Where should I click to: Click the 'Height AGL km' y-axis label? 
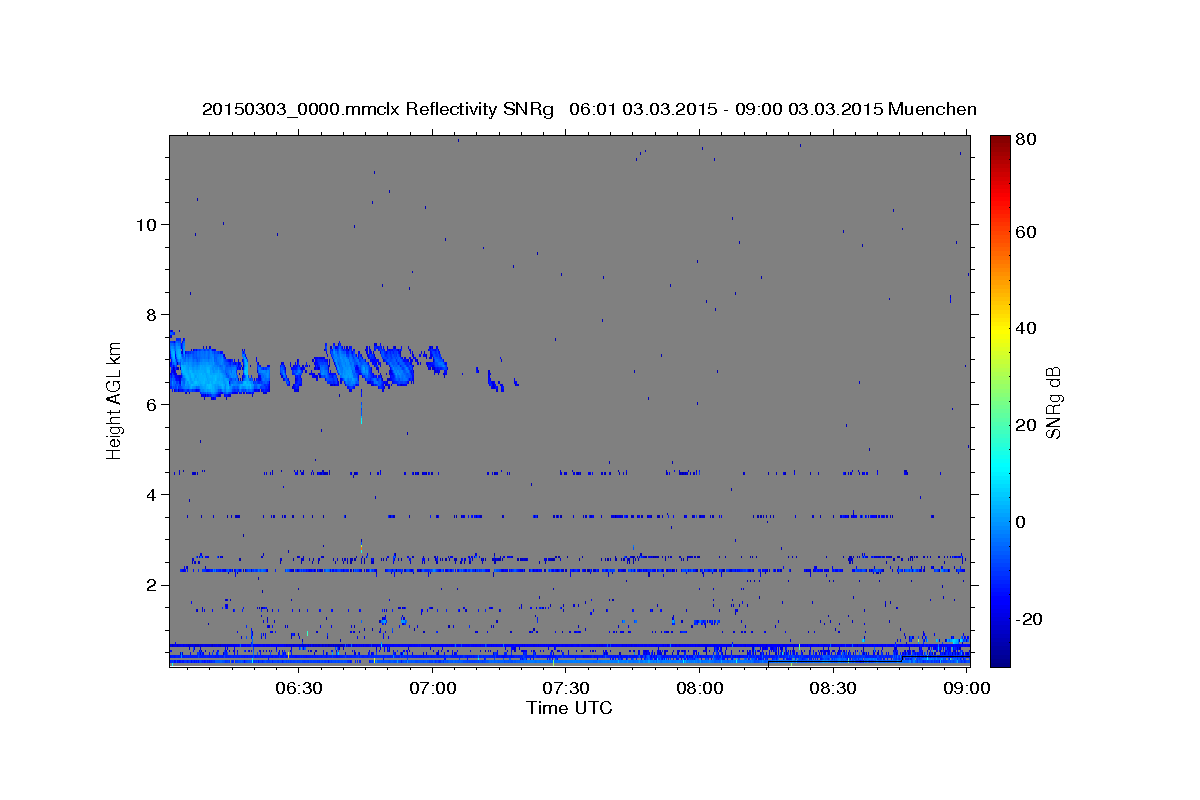click(115, 401)
